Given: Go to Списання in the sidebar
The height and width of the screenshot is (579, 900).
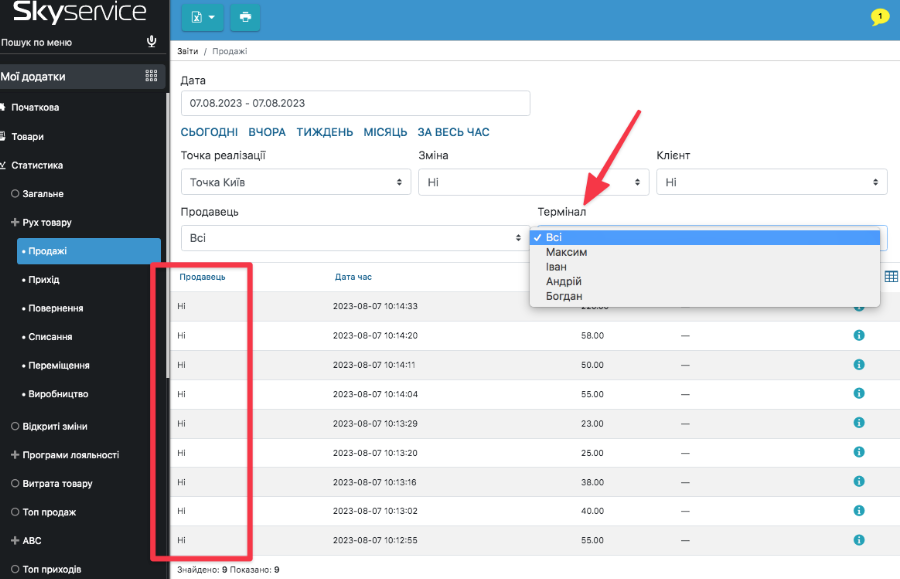Looking at the screenshot, I should pyautogui.click(x=51, y=337).
